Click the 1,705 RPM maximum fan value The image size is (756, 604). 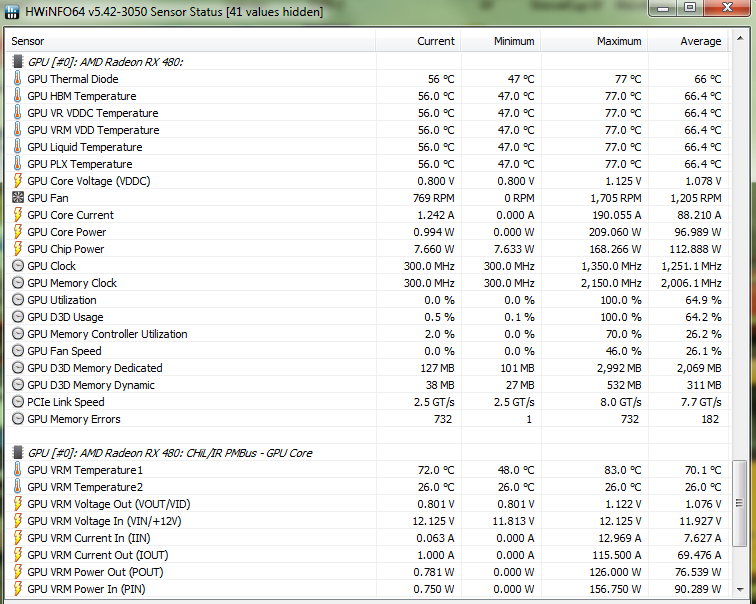click(x=616, y=198)
